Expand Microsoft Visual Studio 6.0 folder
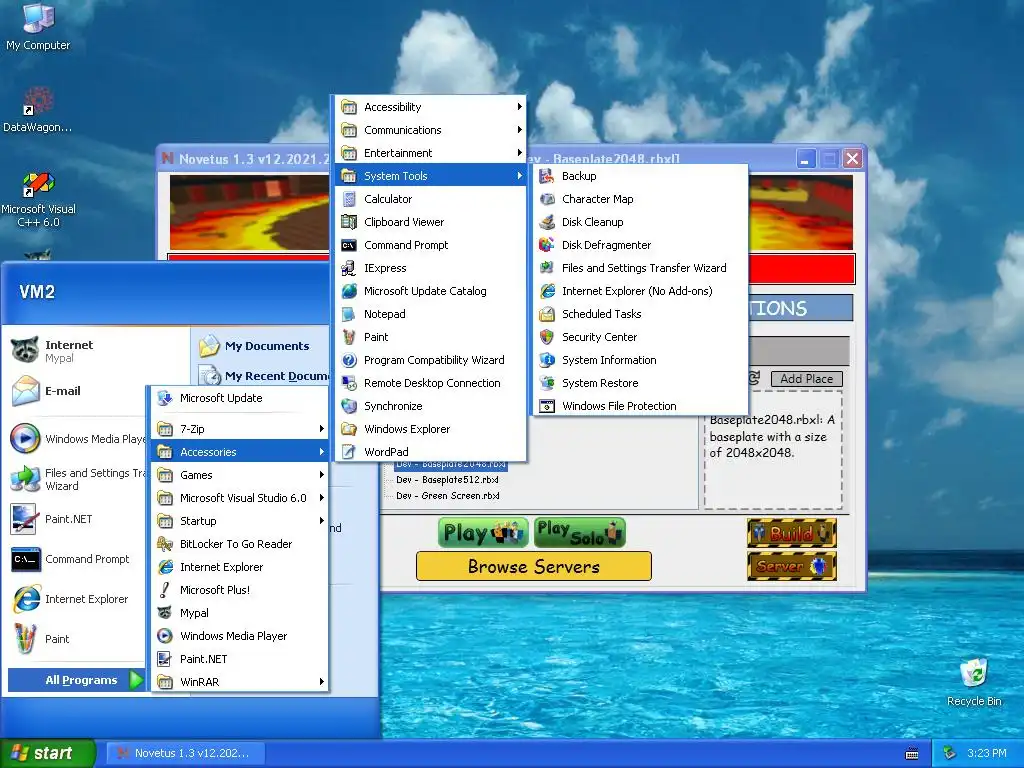Image resolution: width=1024 pixels, height=768 pixels. [x=240, y=498]
